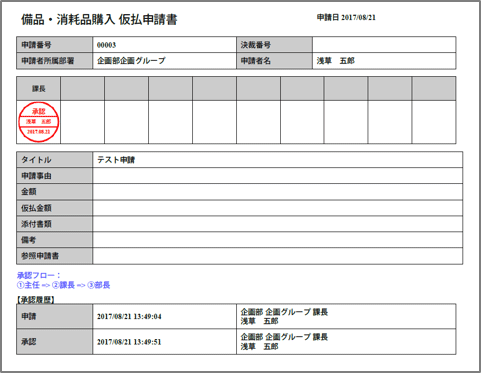This screenshot has width=482, height=374.
Task: Click the empty 仮払金額 field
Action: click(278, 208)
